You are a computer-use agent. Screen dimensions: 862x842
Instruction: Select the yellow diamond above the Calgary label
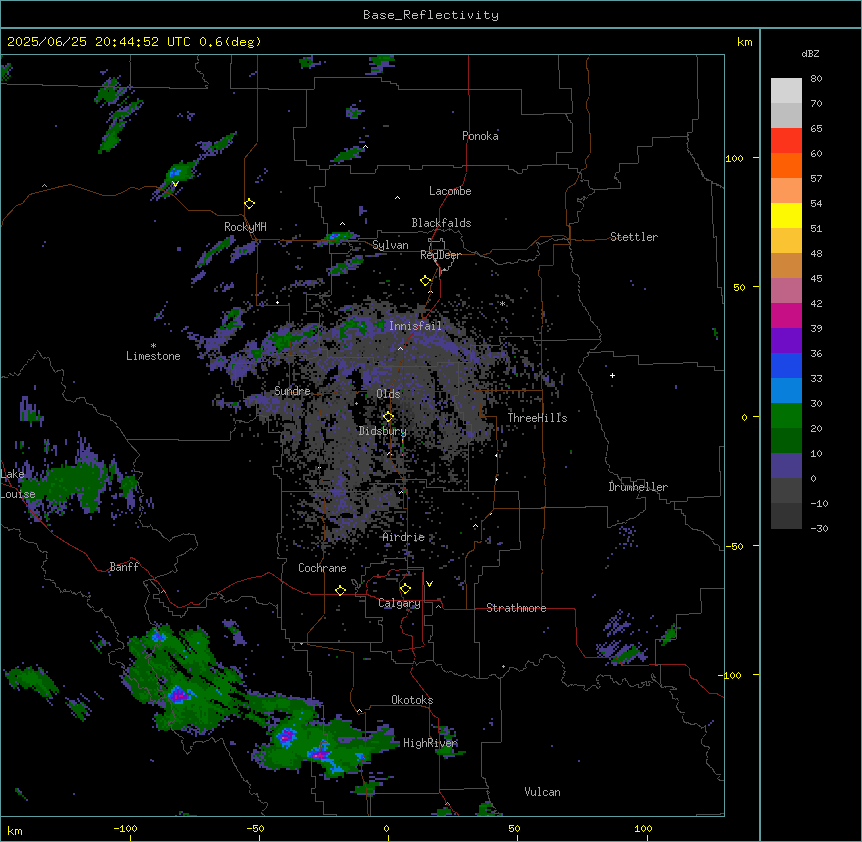[x=405, y=589]
